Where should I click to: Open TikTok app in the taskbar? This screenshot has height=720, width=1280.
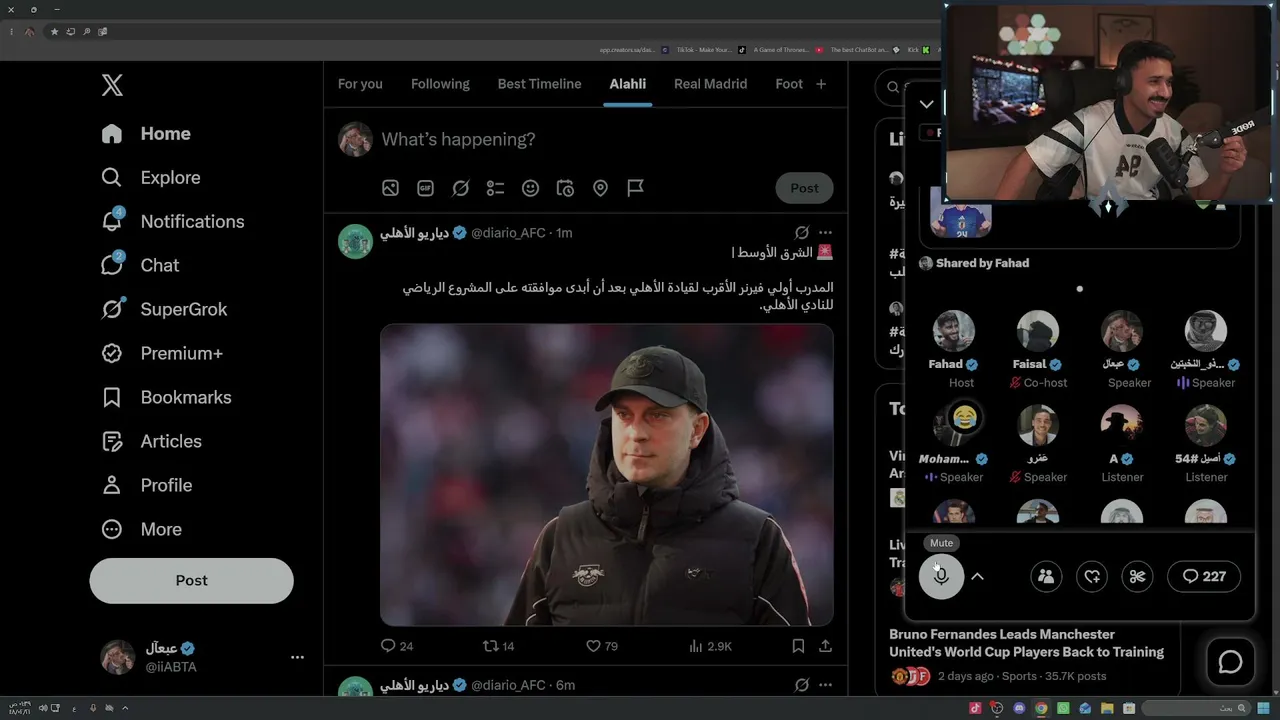tap(975, 708)
